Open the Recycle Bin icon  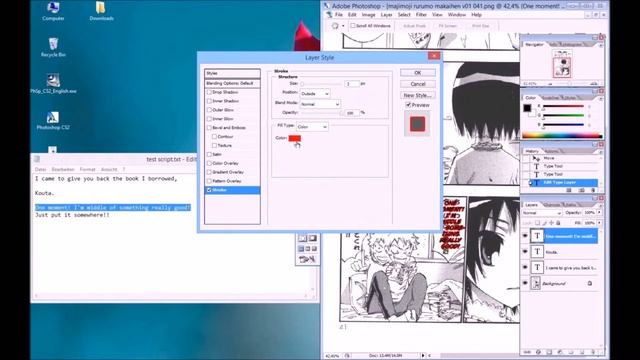click(x=53, y=47)
